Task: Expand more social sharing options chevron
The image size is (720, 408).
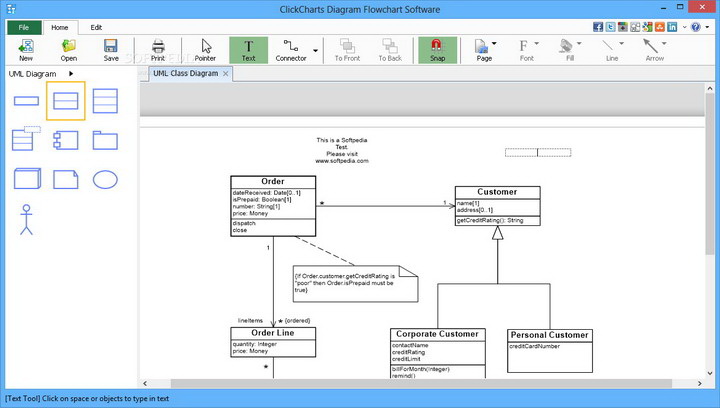Action: pyautogui.click(x=685, y=27)
